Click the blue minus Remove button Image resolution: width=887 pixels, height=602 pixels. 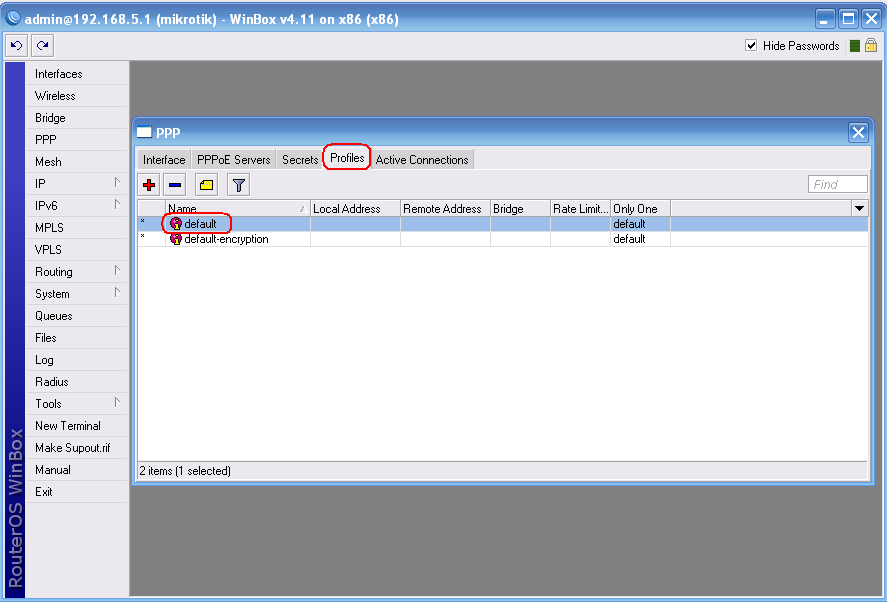(175, 184)
